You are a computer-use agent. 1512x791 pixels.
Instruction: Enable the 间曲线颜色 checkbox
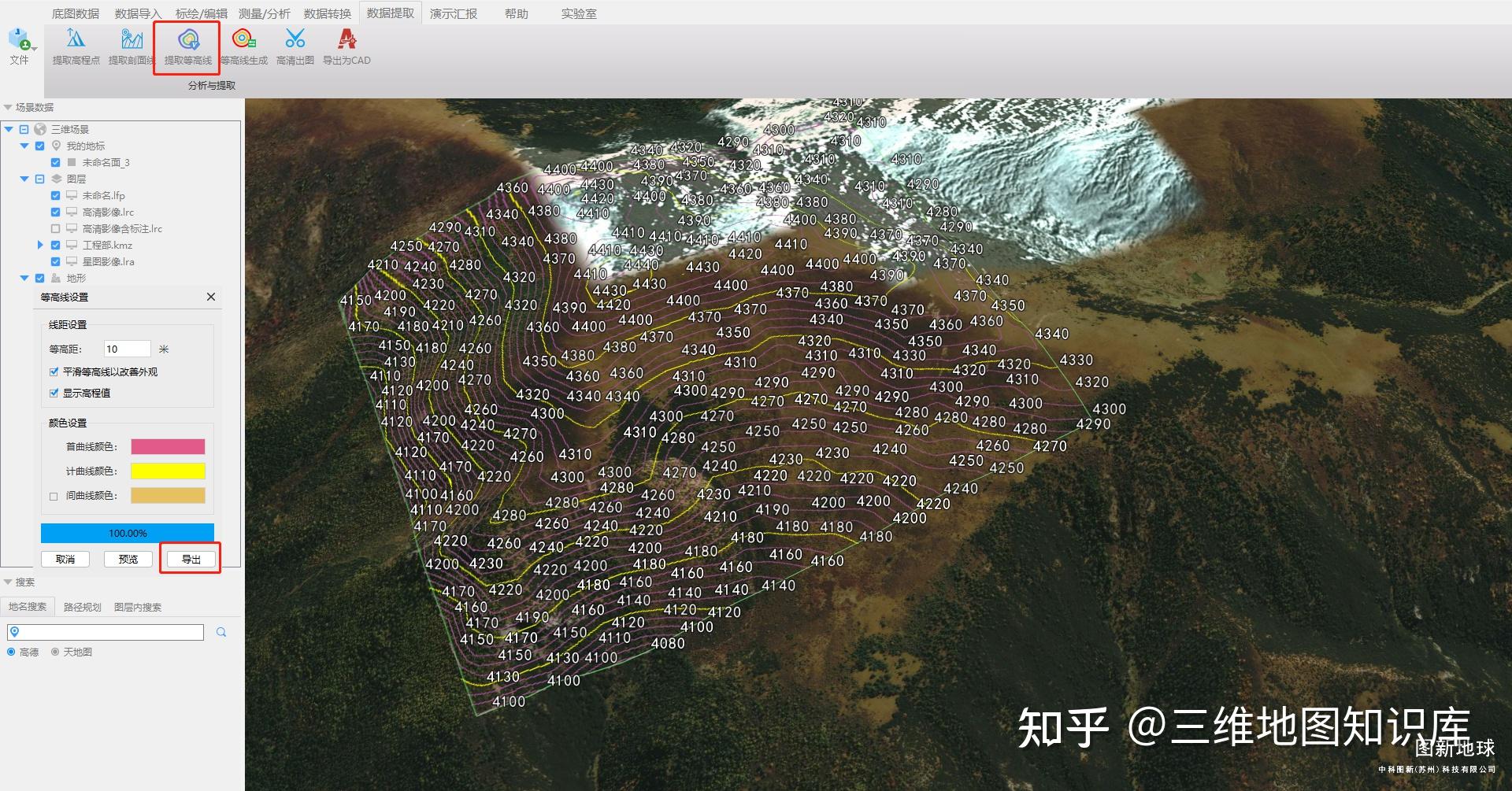point(54,496)
